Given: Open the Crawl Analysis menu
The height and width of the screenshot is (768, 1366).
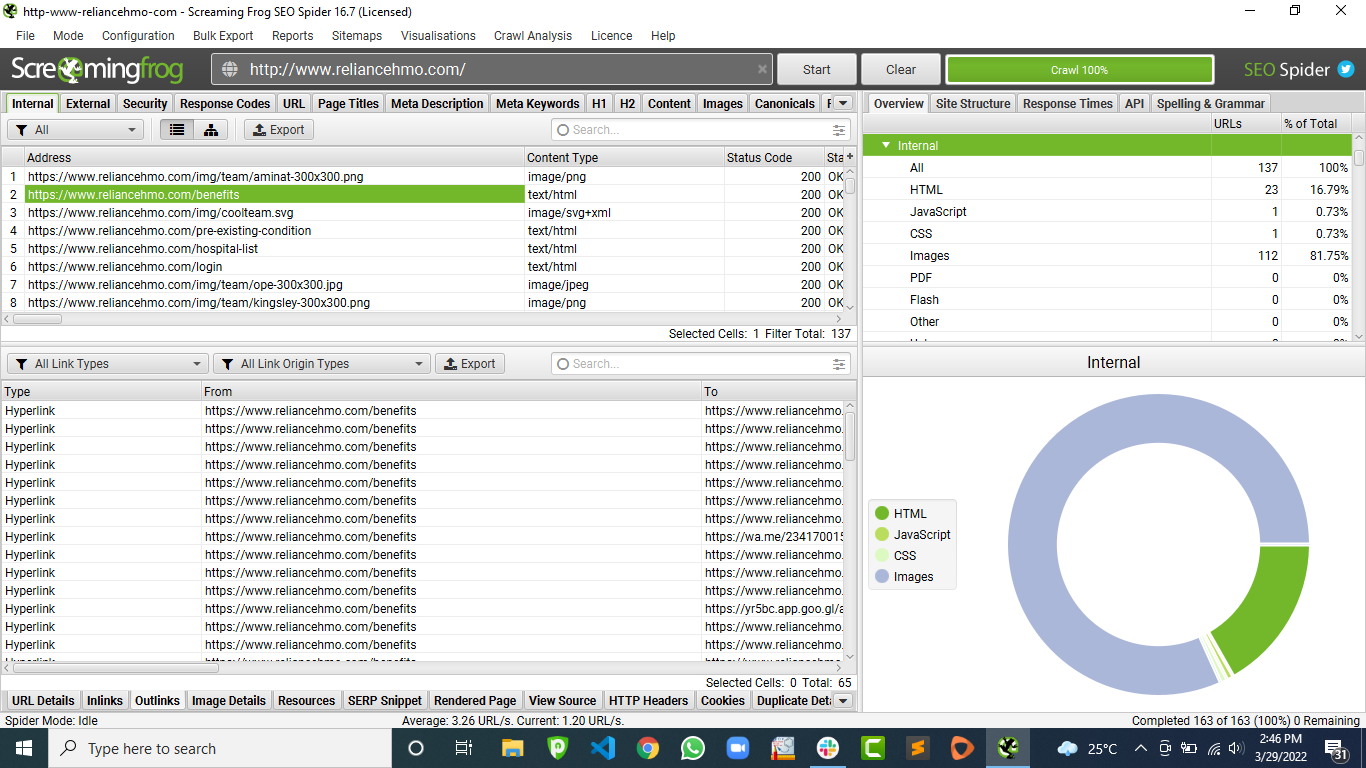Looking at the screenshot, I should coord(533,35).
